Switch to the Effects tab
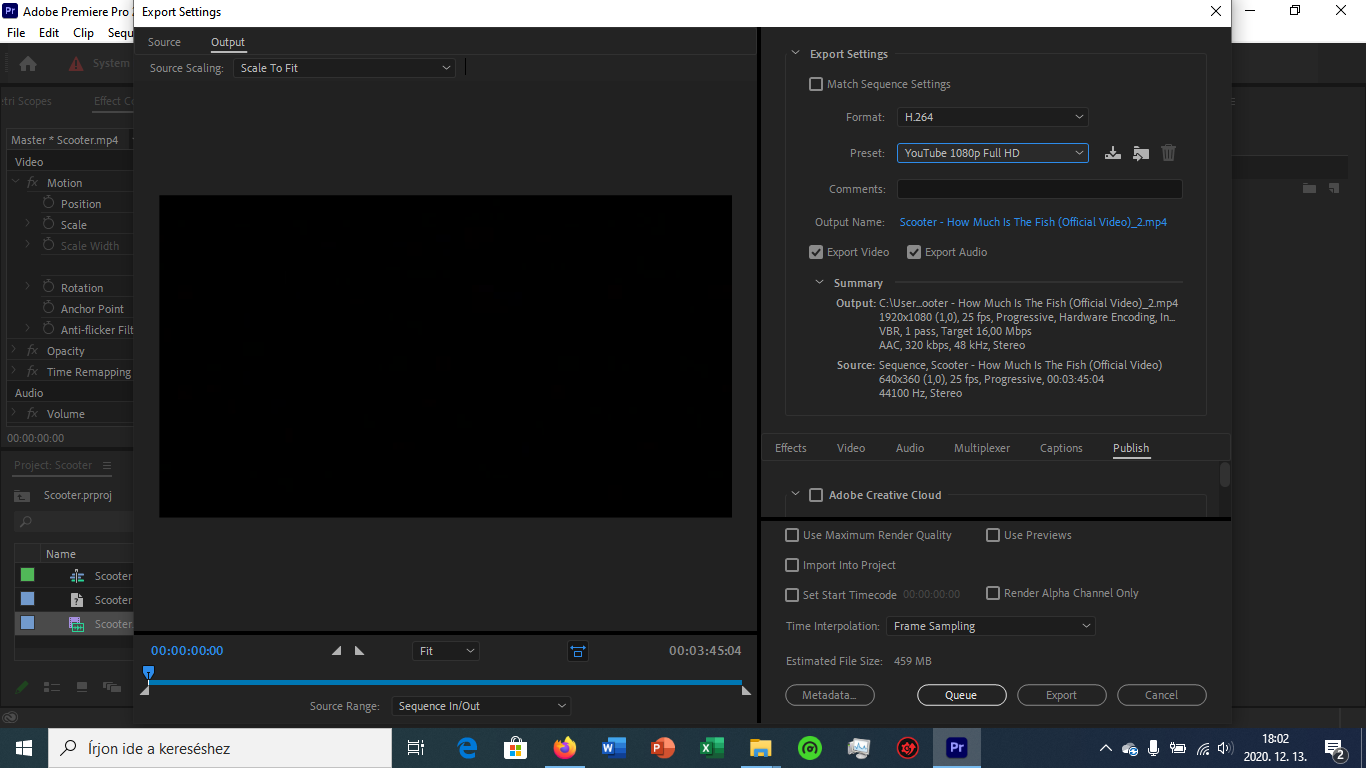This screenshot has height=768, width=1366. click(x=791, y=448)
